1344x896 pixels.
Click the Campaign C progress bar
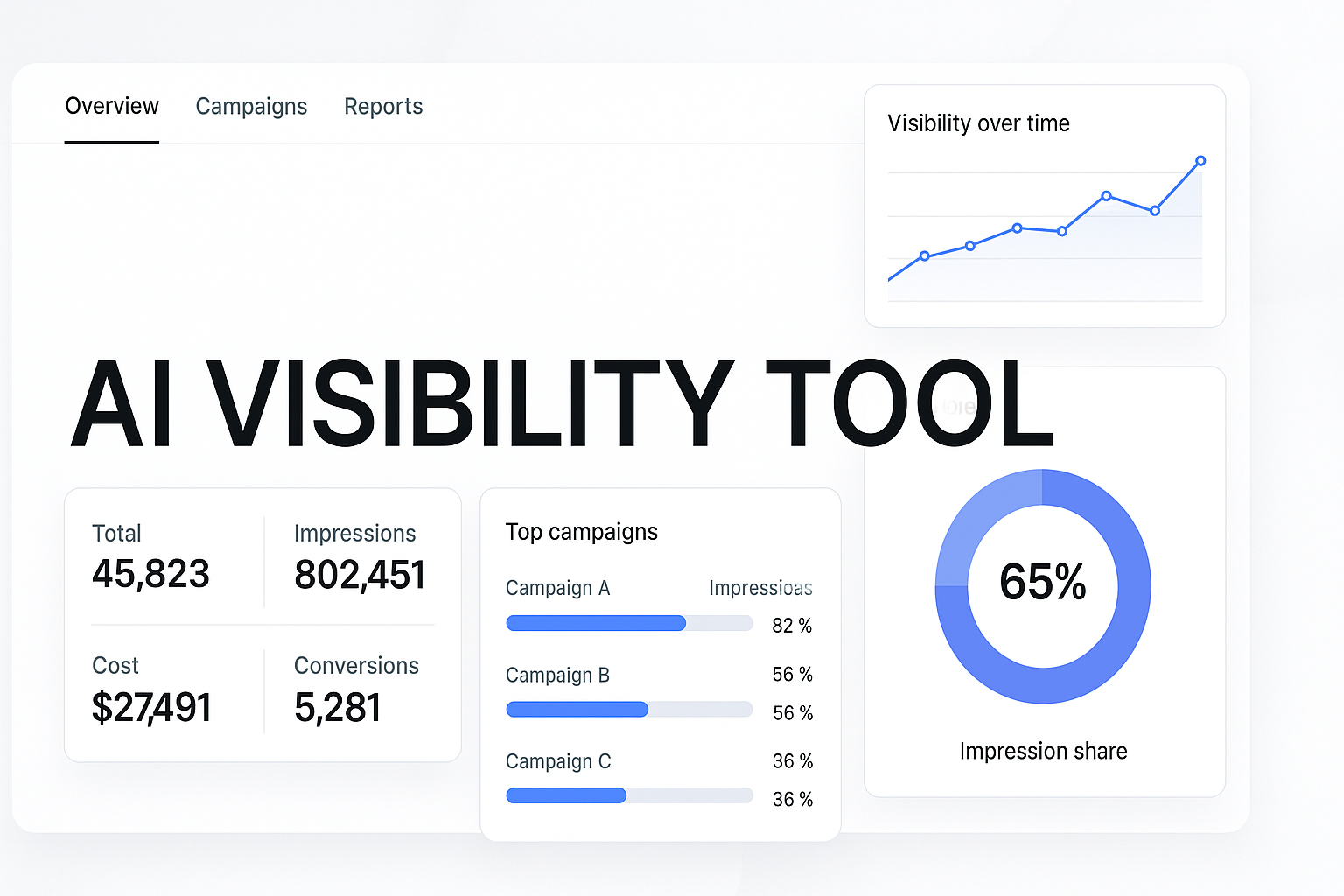click(629, 795)
